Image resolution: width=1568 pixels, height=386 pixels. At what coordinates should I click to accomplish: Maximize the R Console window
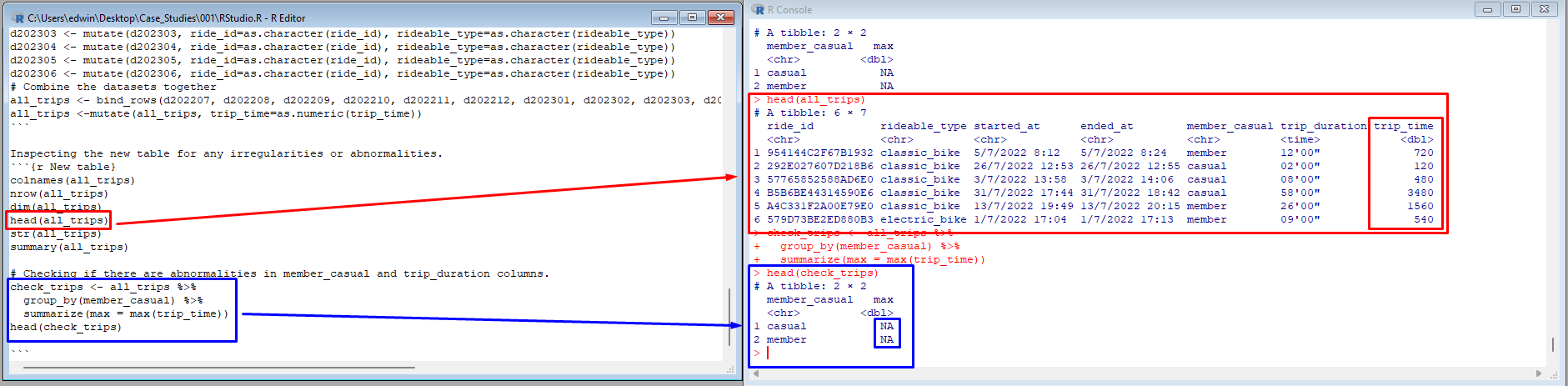(x=1515, y=9)
